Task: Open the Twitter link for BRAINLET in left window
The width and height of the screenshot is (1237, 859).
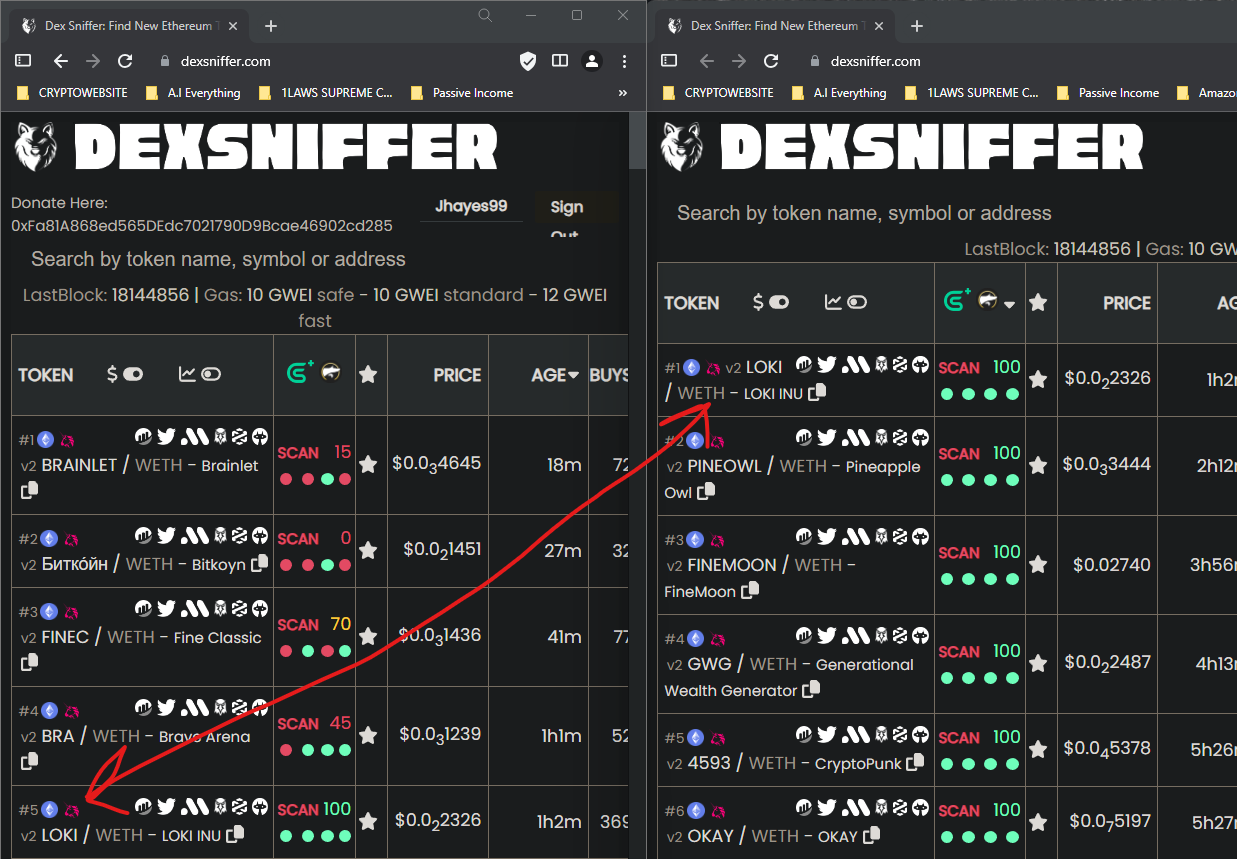Action: click(166, 436)
